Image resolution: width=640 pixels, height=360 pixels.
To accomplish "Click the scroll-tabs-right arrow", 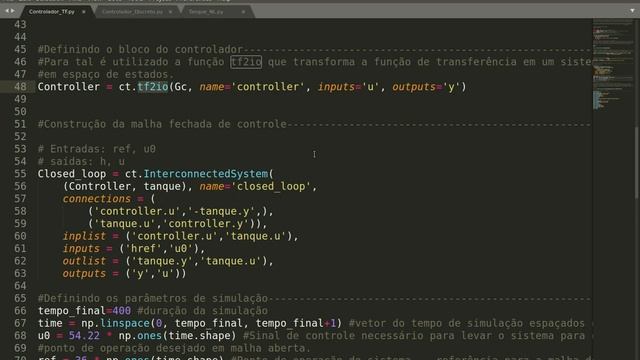I will 13,11.
